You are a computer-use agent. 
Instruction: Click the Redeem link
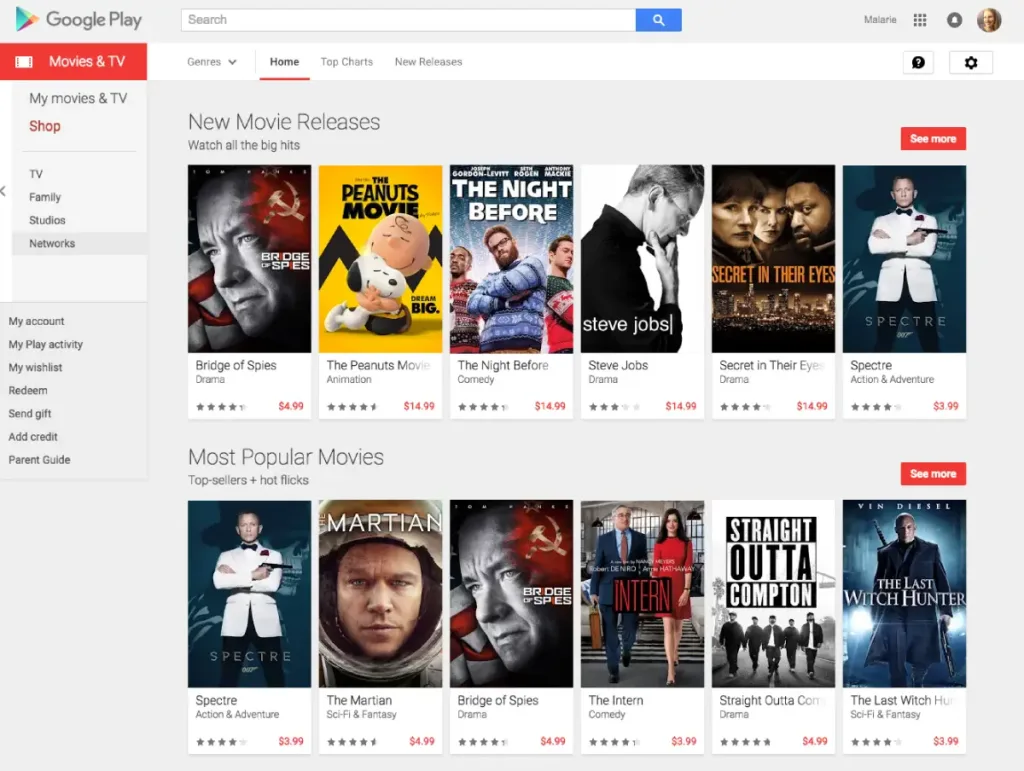coord(27,390)
